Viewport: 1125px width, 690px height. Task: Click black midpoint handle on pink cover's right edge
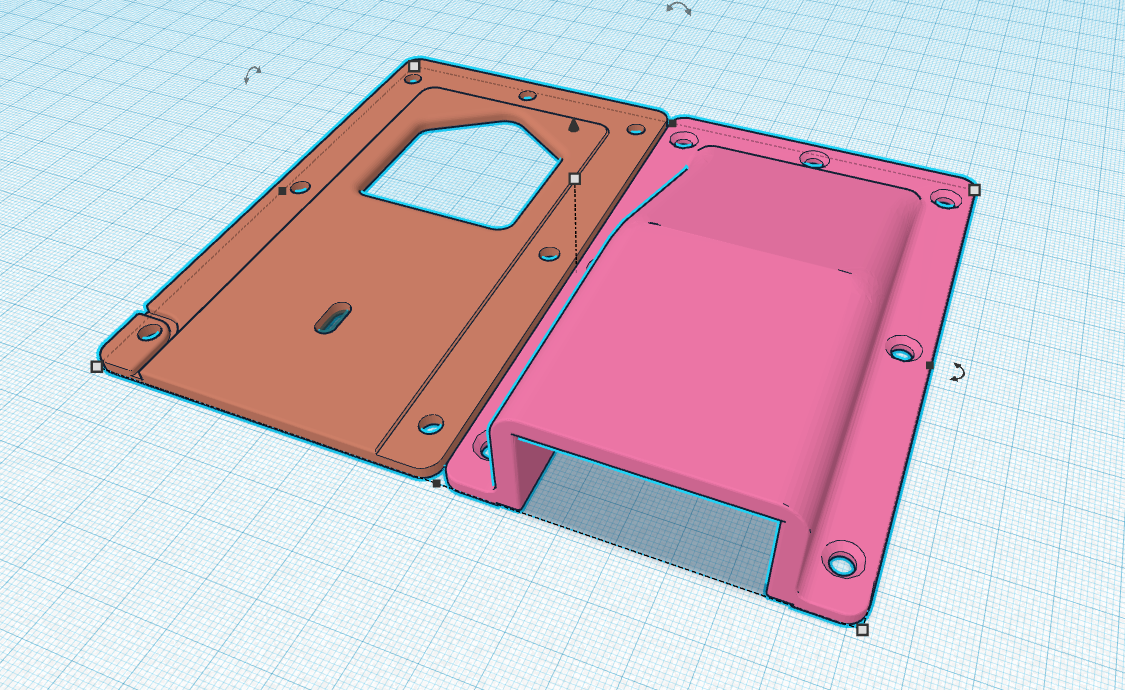point(930,366)
